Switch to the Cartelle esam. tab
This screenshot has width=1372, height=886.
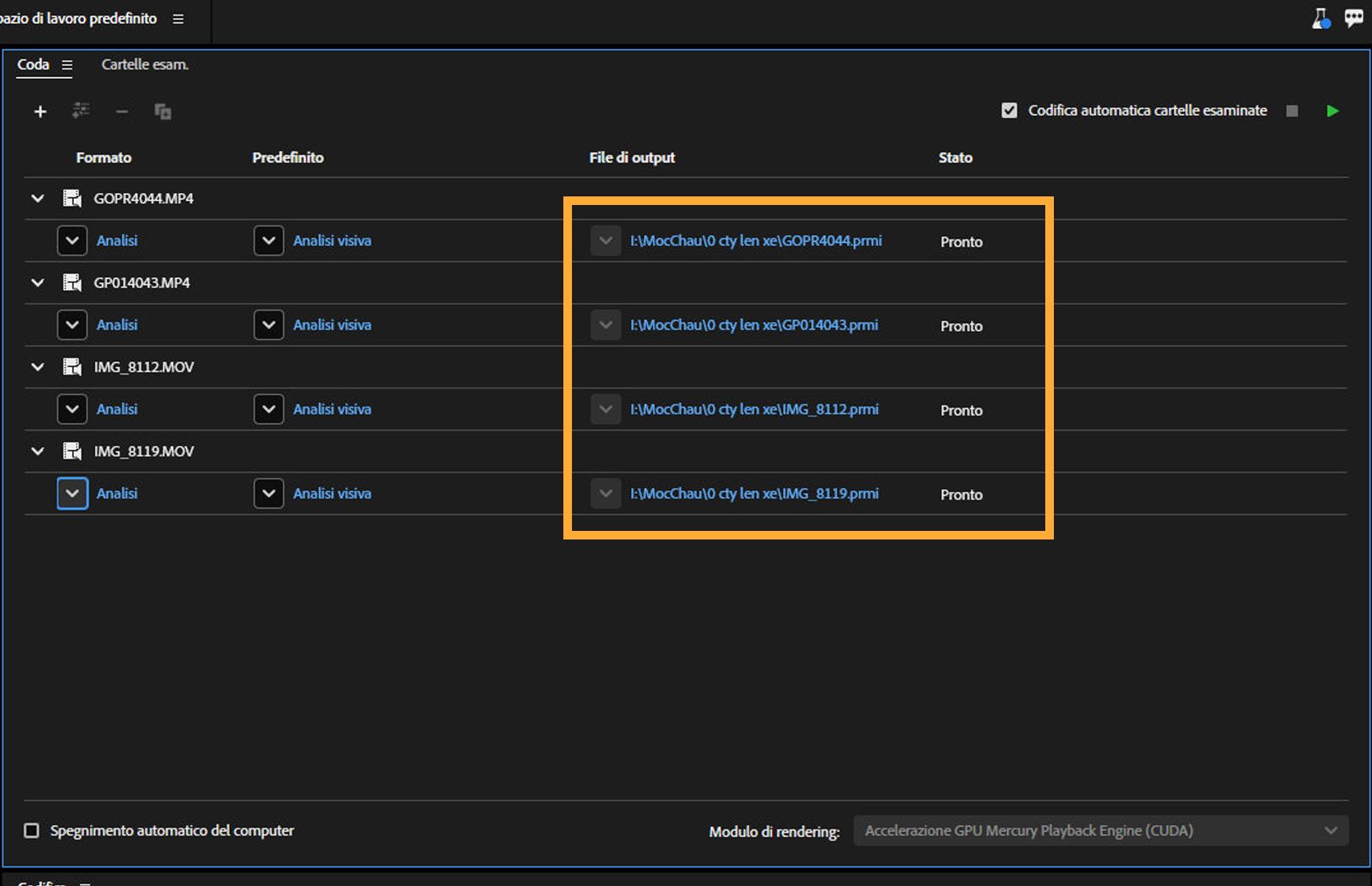[144, 64]
